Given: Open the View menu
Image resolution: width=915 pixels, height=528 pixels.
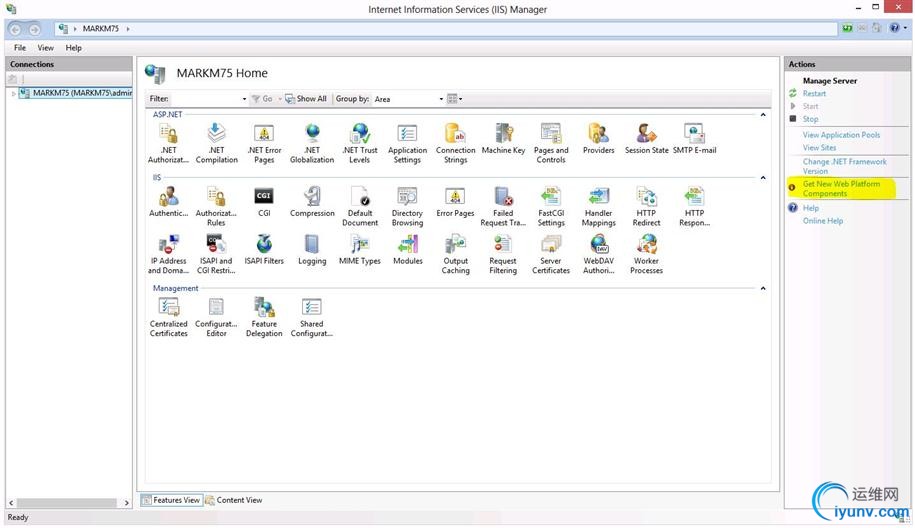Looking at the screenshot, I should click(x=46, y=48).
